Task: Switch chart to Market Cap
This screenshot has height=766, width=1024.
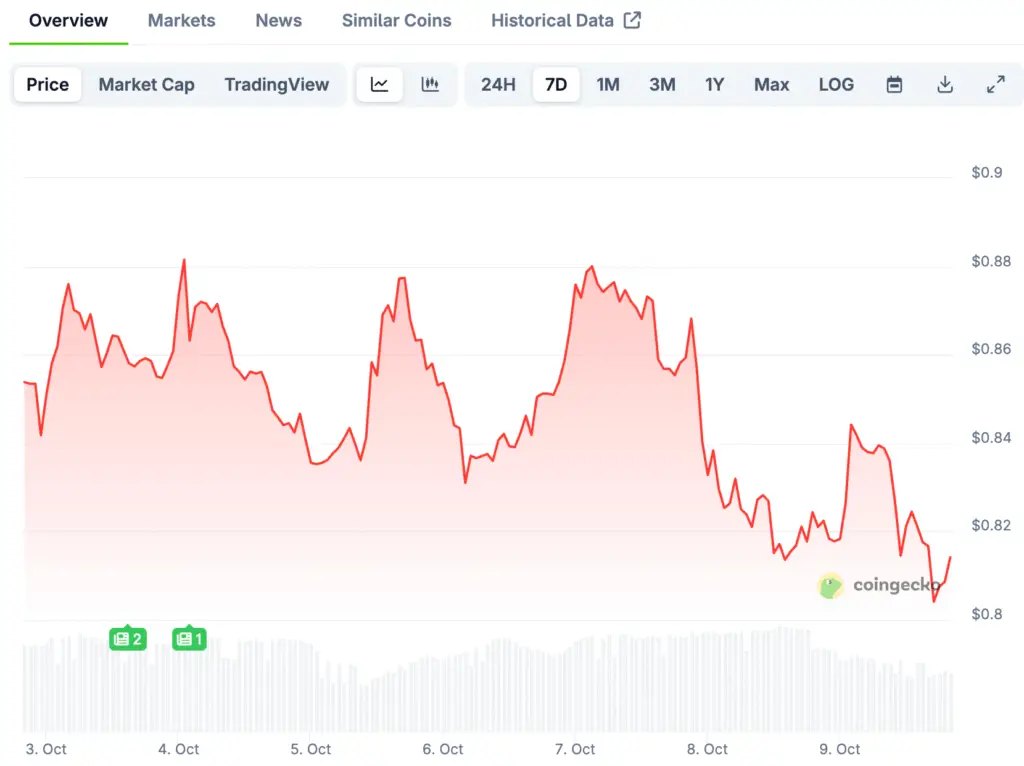Action: click(x=146, y=85)
